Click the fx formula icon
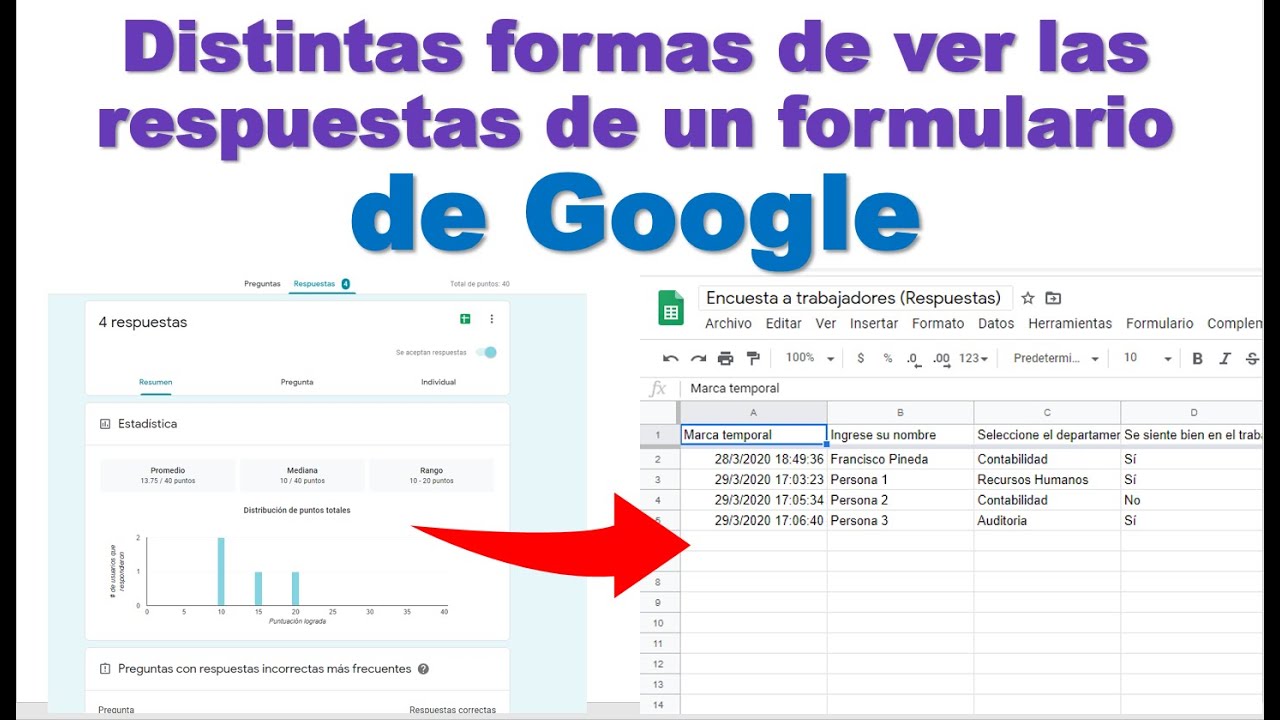The width and height of the screenshot is (1280, 720). pyautogui.click(x=657, y=389)
